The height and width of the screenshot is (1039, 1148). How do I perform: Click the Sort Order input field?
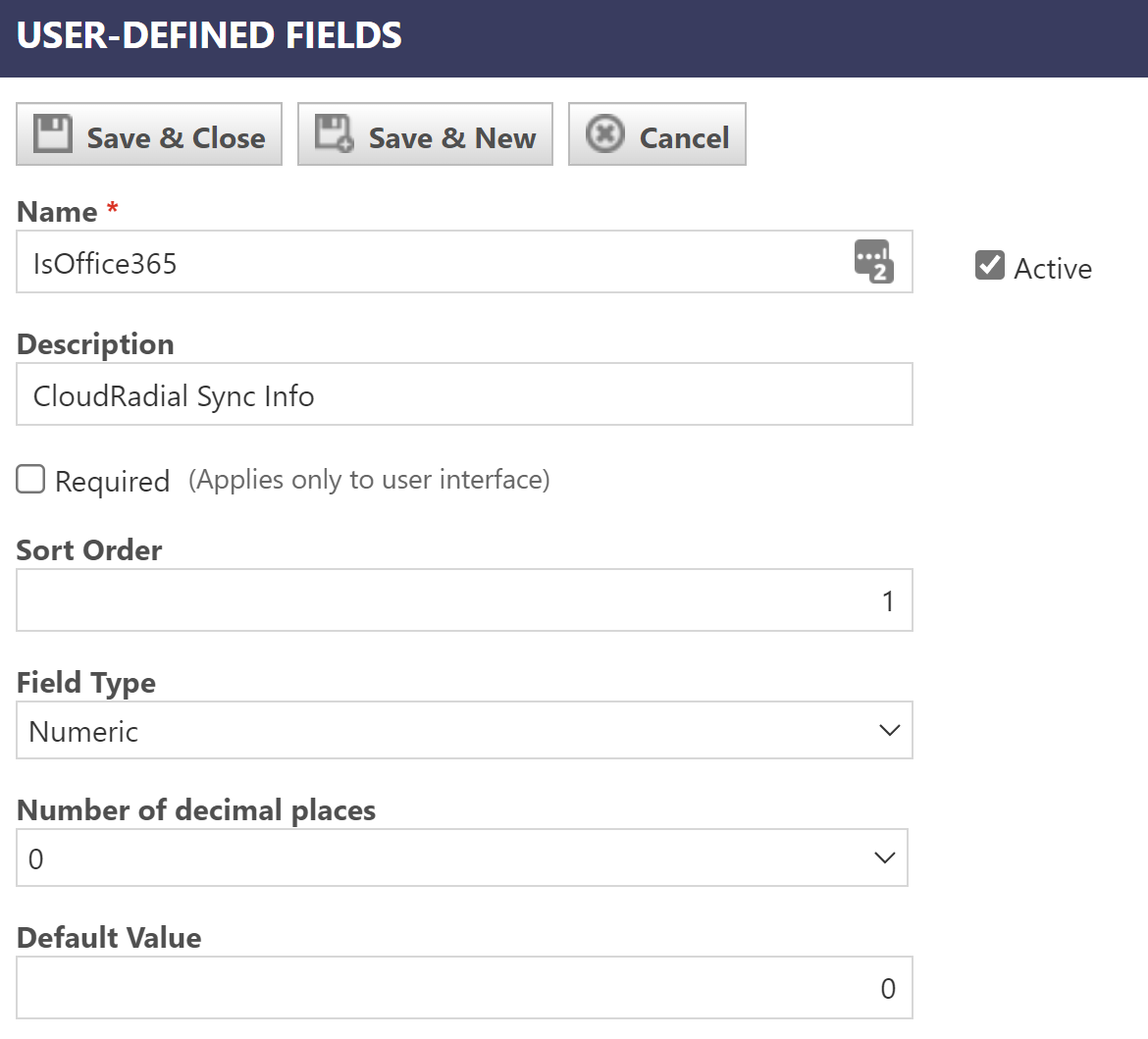pos(464,599)
